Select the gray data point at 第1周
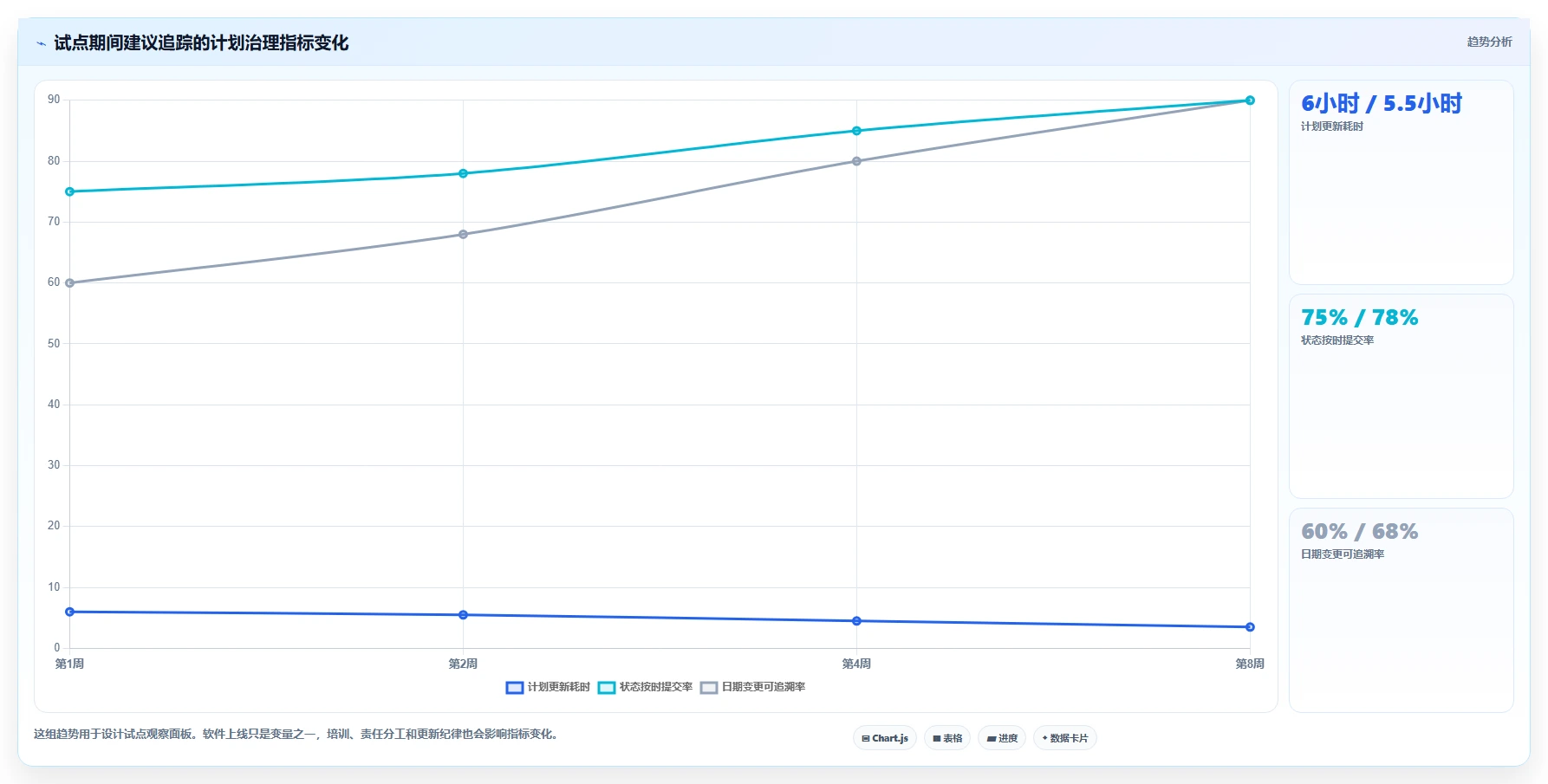1548x784 pixels. (70, 283)
